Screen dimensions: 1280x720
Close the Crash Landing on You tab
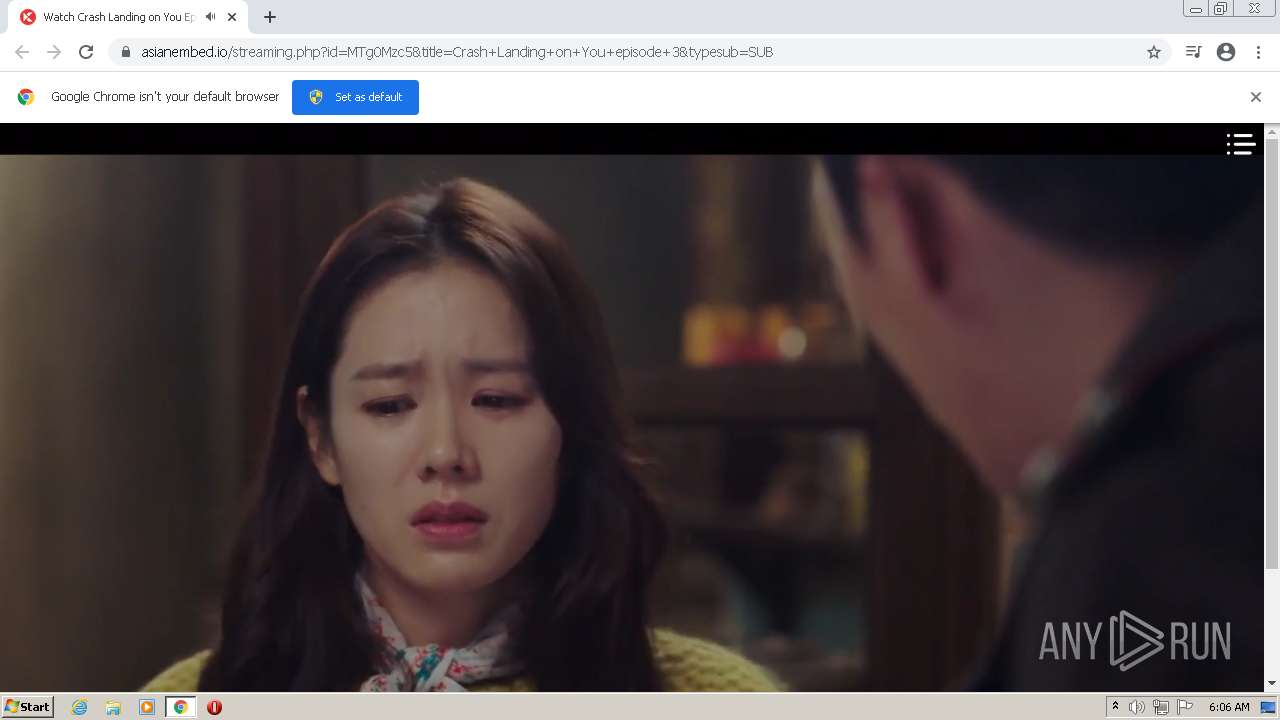pyautogui.click(x=232, y=17)
